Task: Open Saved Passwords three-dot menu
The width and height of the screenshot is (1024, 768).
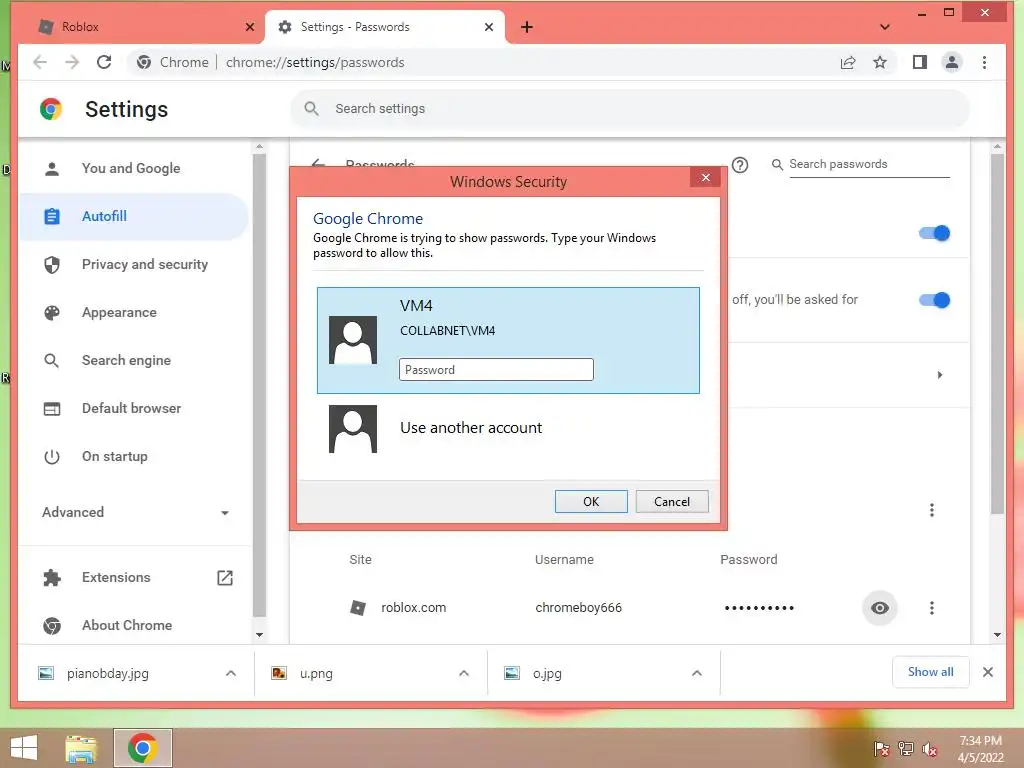Action: (931, 510)
